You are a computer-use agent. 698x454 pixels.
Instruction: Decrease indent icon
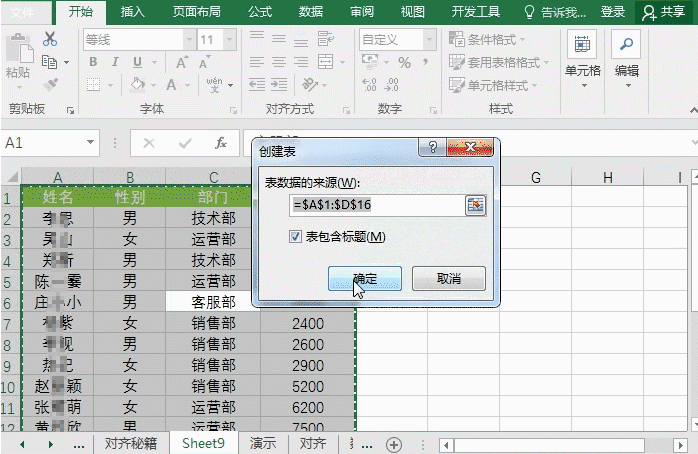point(257,85)
